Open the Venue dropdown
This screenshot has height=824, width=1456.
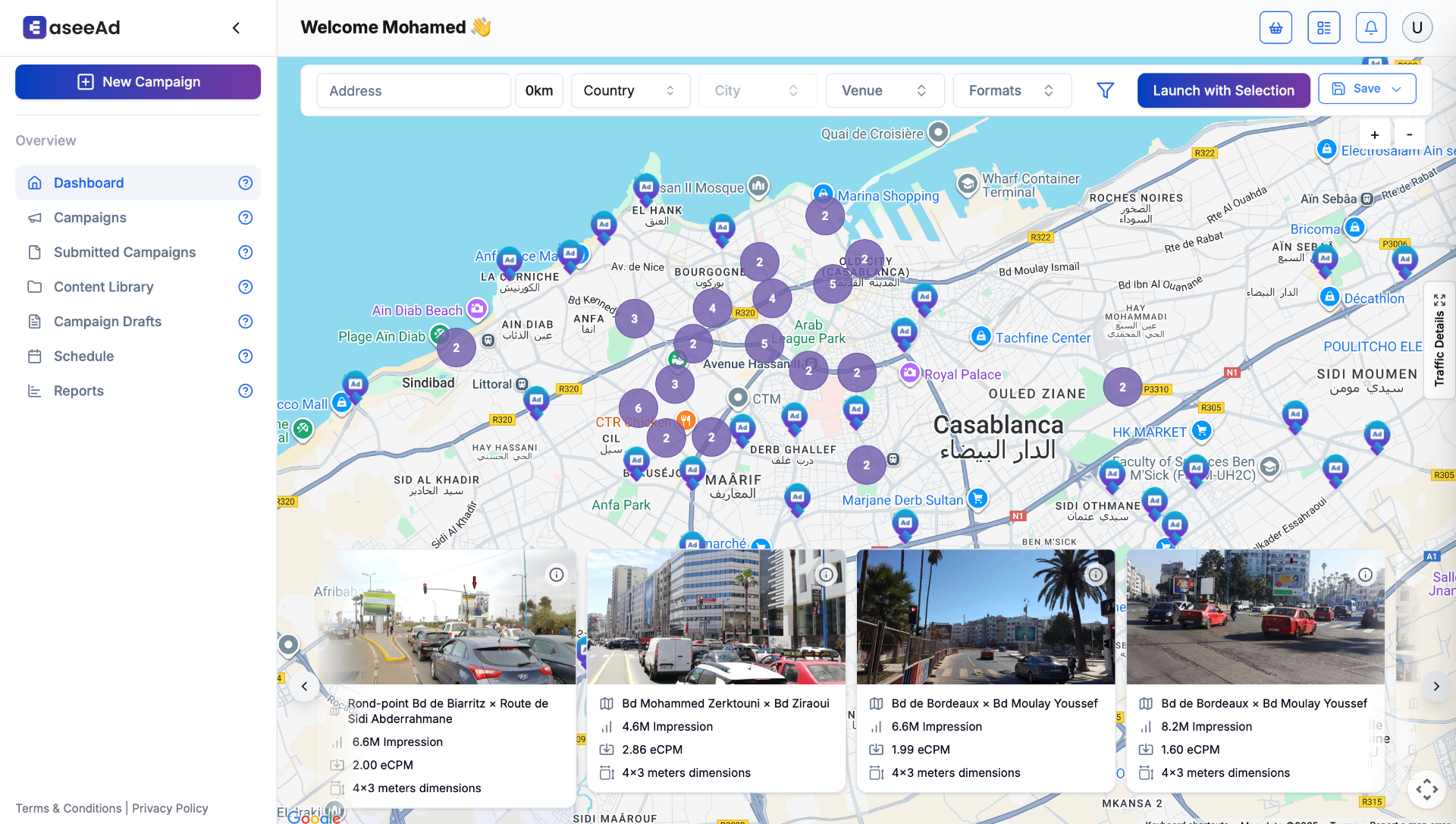click(x=884, y=90)
